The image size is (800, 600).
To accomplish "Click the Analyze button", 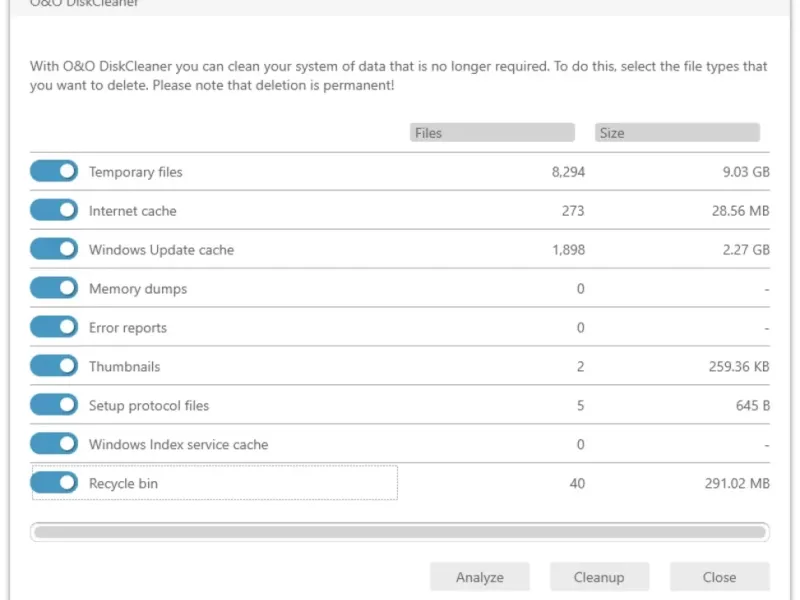I will [480, 577].
